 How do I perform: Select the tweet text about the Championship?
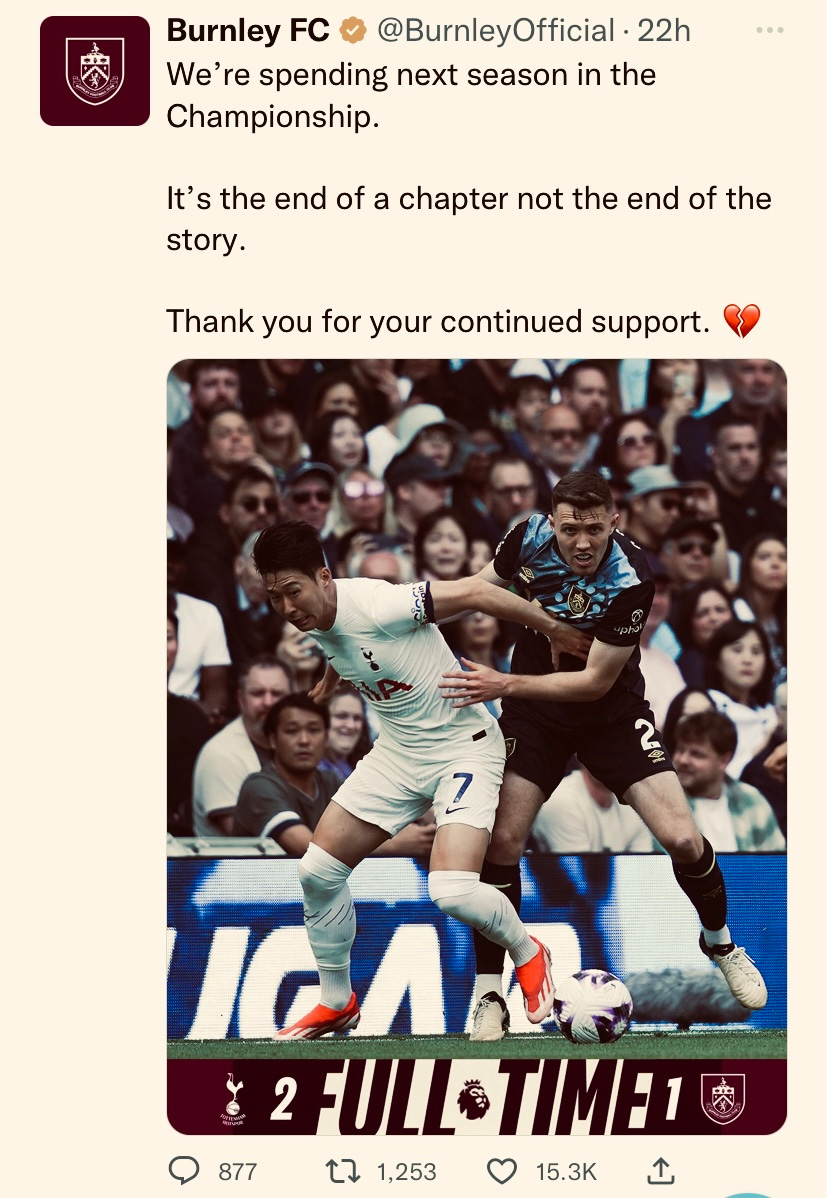(x=411, y=96)
